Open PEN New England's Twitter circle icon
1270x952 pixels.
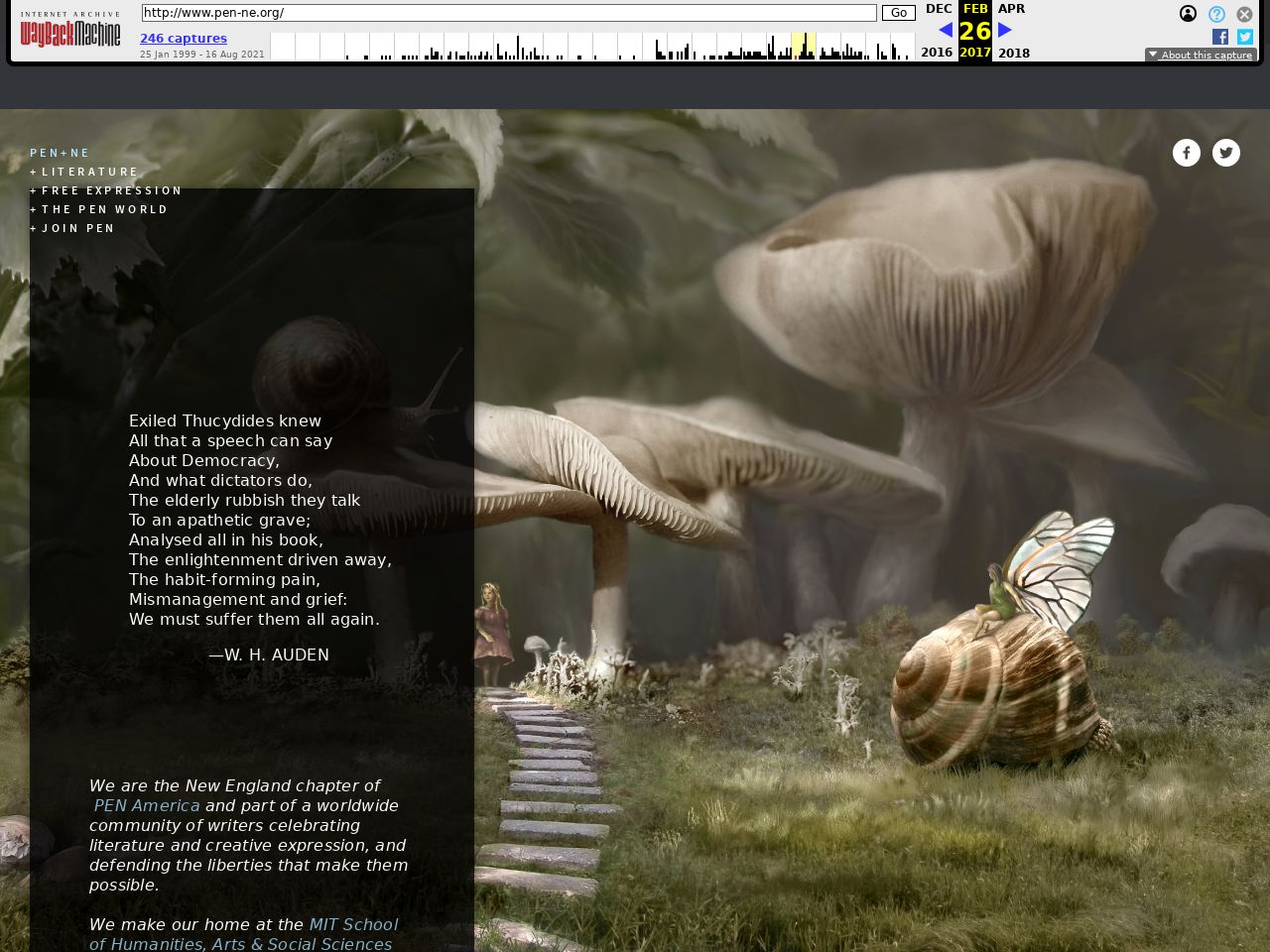coord(1226,153)
